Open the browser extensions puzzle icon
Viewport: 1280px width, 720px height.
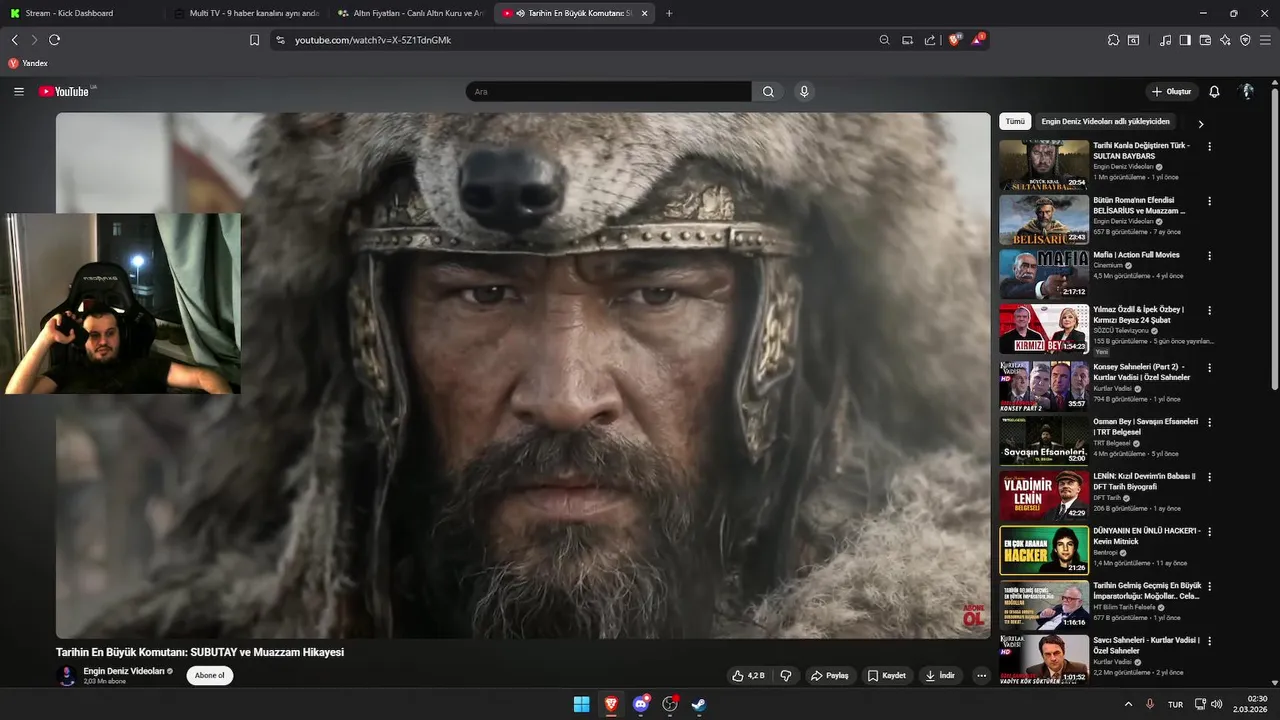[1113, 40]
